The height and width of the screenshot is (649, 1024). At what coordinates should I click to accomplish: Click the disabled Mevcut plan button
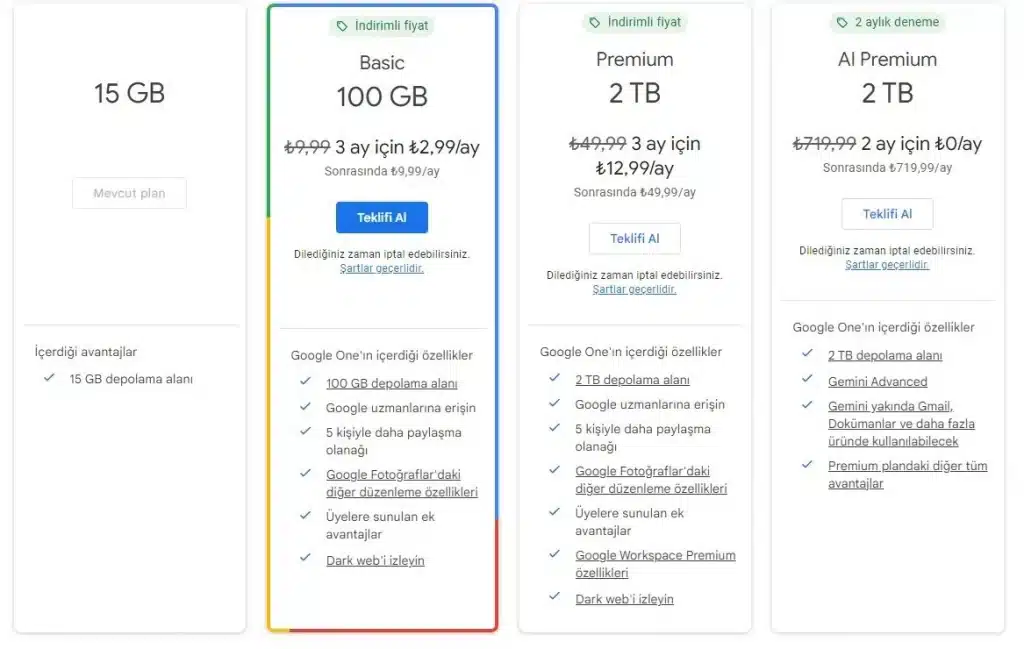[x=129, y=193]
